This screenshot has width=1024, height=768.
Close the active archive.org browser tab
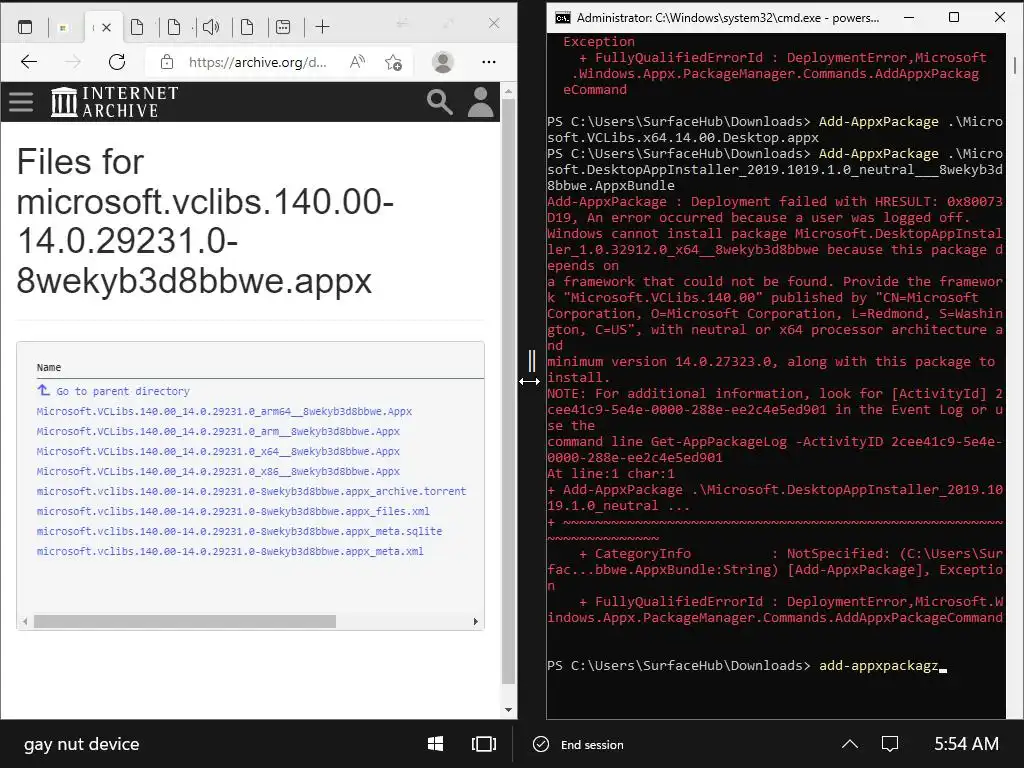(x=106, y=27)
